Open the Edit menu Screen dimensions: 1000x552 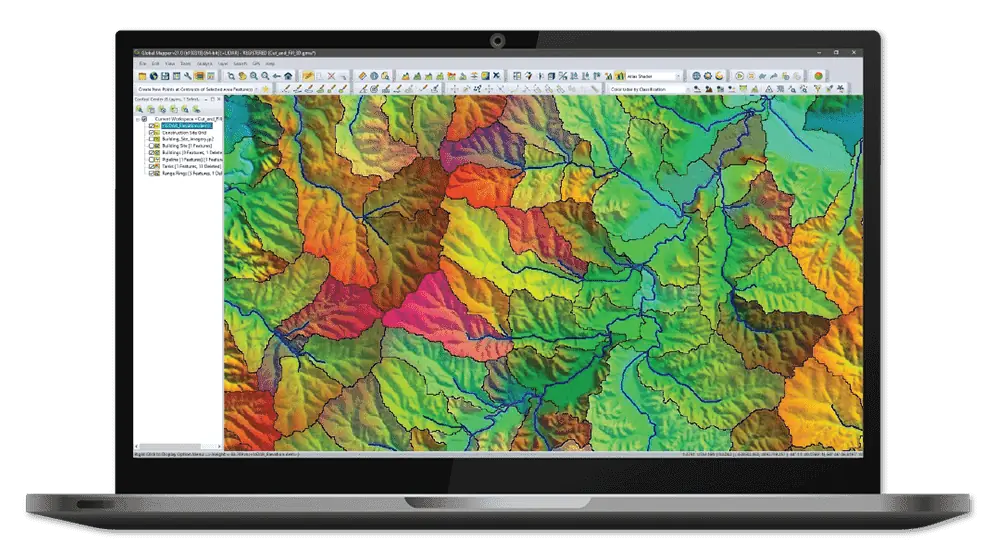[x=155, y=64]
